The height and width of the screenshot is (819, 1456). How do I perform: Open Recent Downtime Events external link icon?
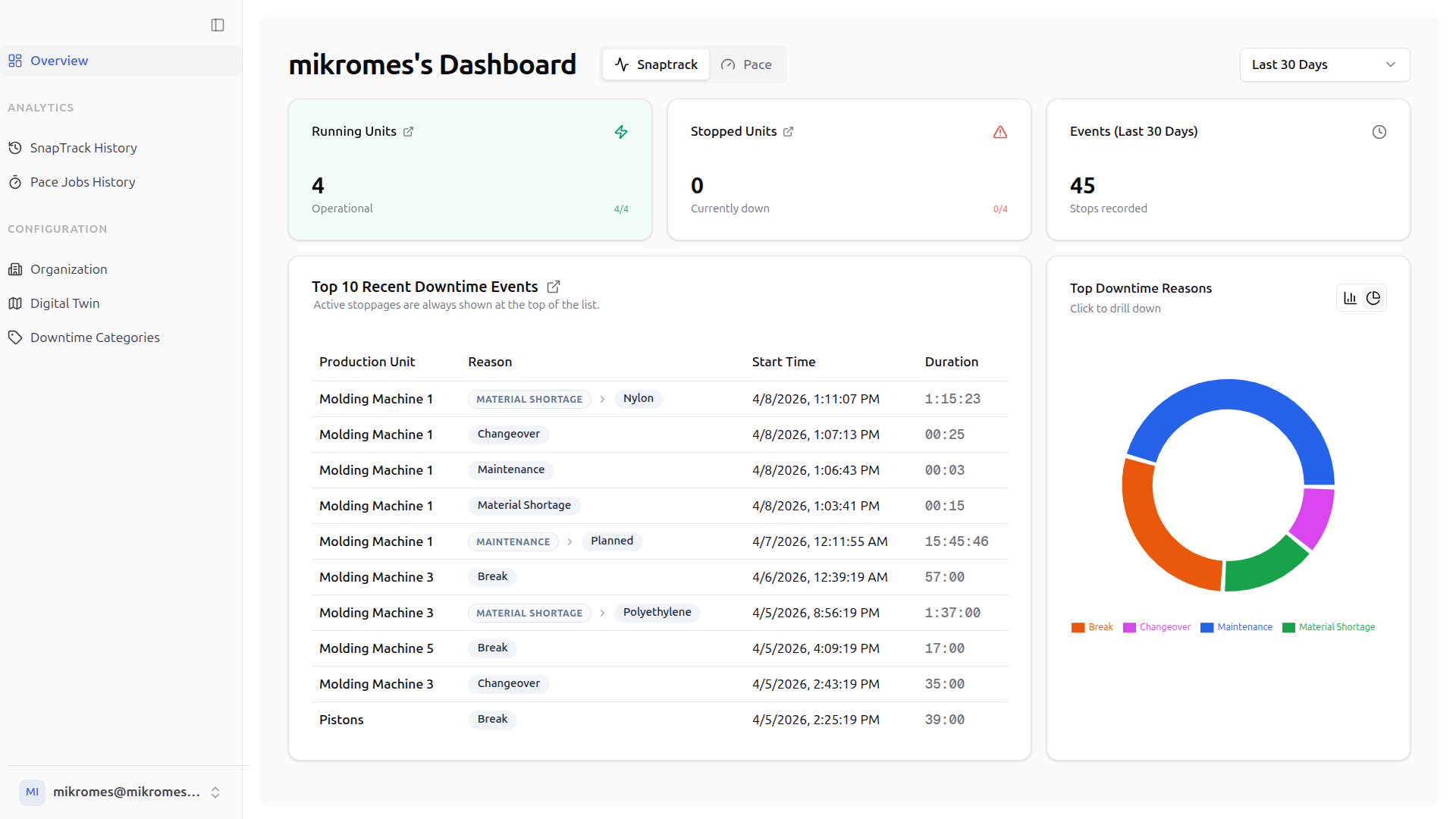(x=554, y=287)
